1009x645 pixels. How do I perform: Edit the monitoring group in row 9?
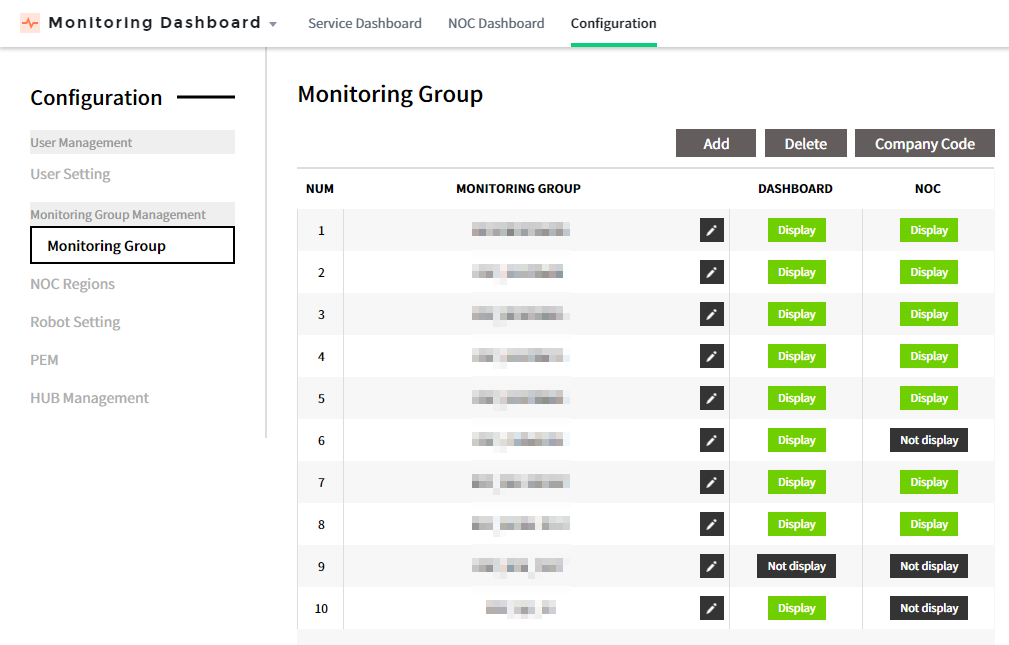[711, 567]
